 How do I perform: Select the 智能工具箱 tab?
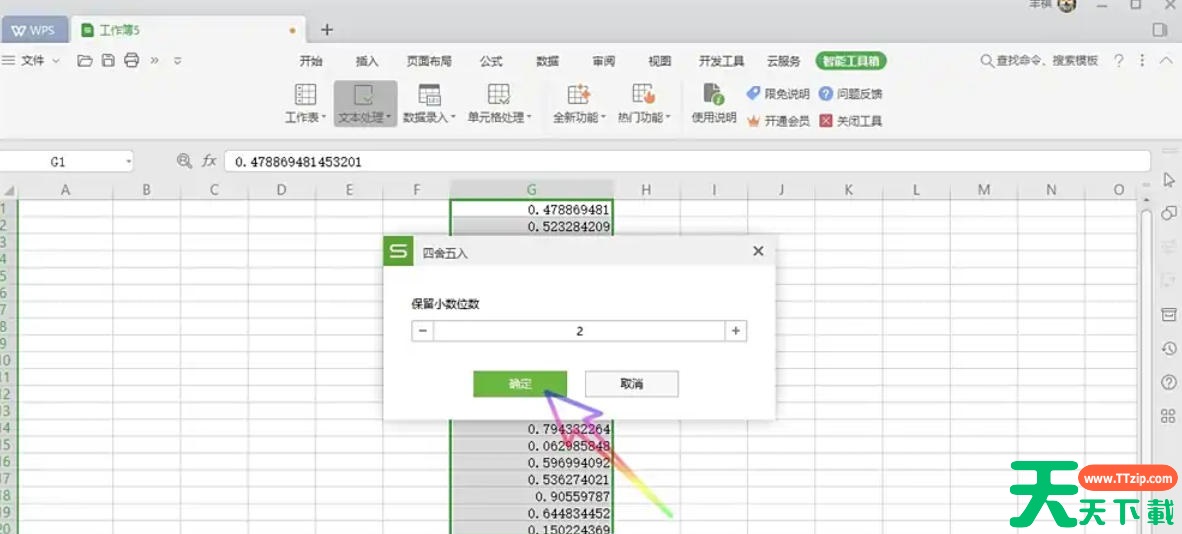(851, 61)
